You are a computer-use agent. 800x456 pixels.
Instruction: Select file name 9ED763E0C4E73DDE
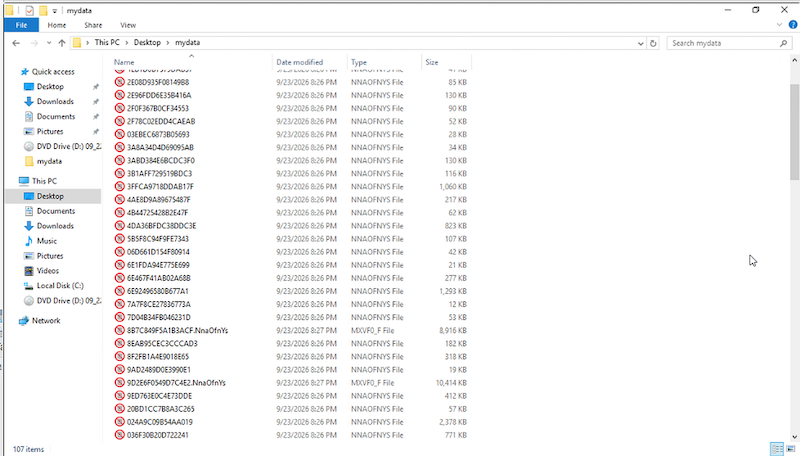tap(159, 396)
